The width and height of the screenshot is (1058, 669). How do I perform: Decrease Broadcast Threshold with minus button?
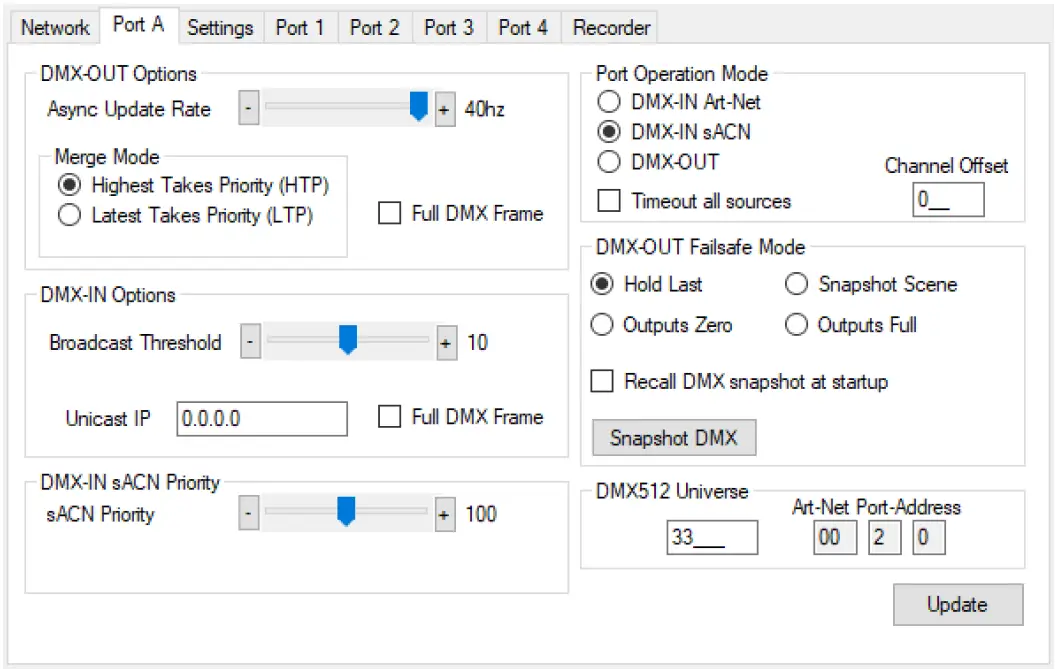[x=248, y=342]
